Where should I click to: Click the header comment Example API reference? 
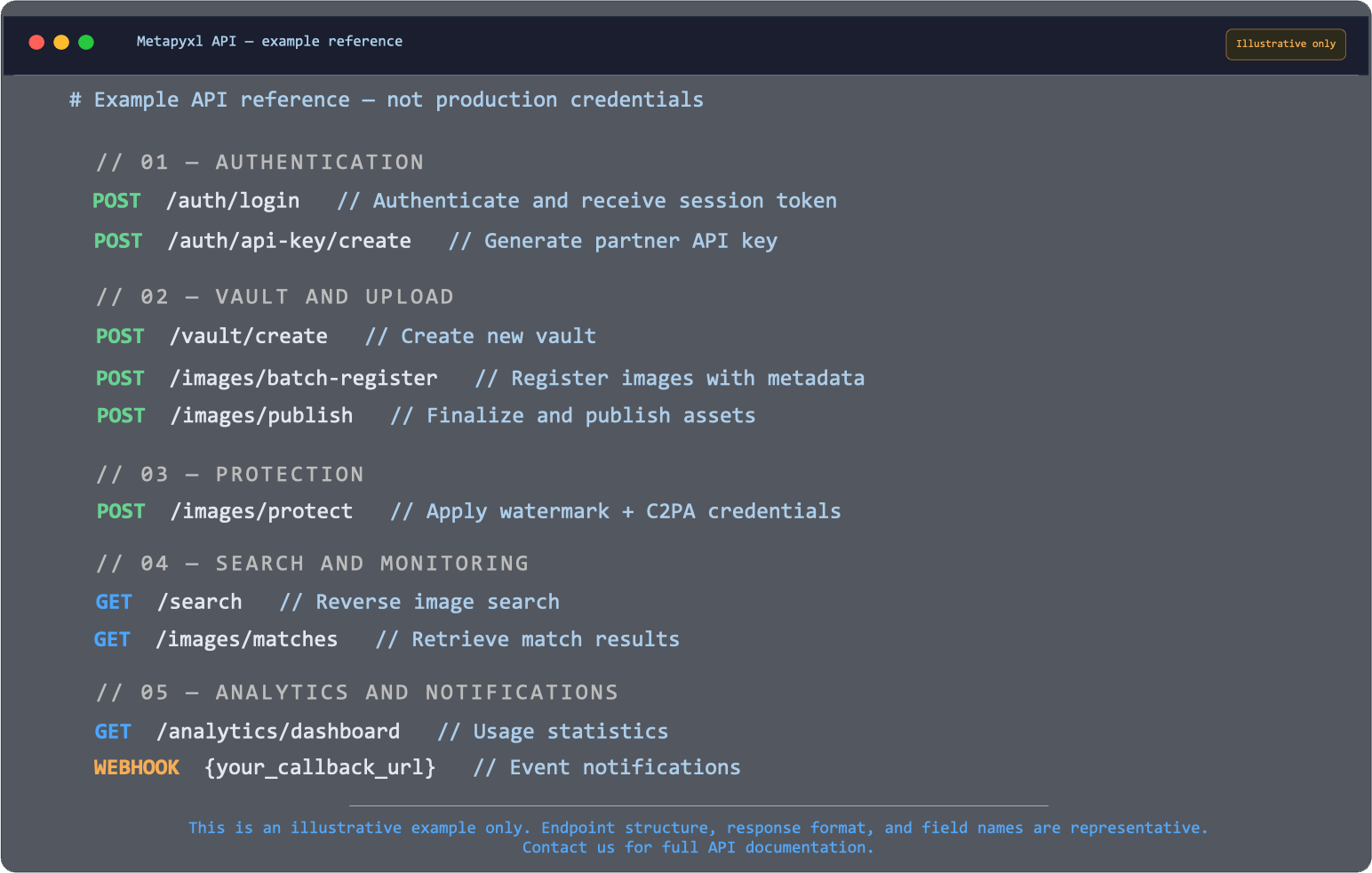(x=387, y=100)
